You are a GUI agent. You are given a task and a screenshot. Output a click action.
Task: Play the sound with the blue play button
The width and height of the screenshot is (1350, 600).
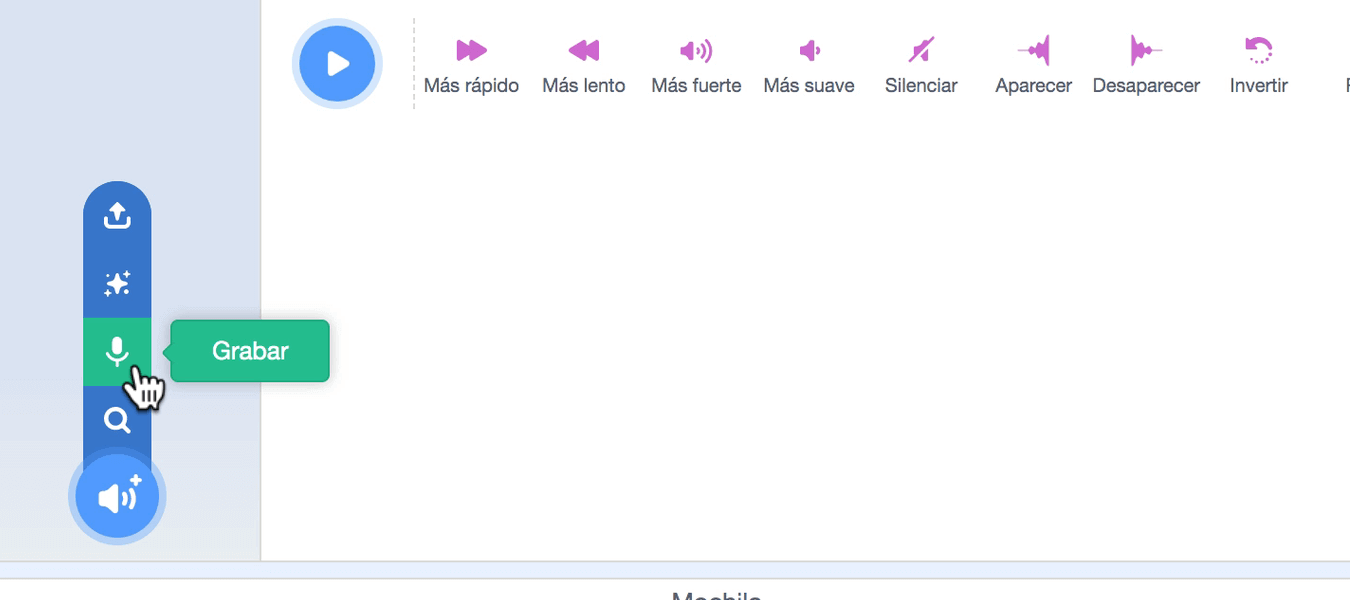338,65
